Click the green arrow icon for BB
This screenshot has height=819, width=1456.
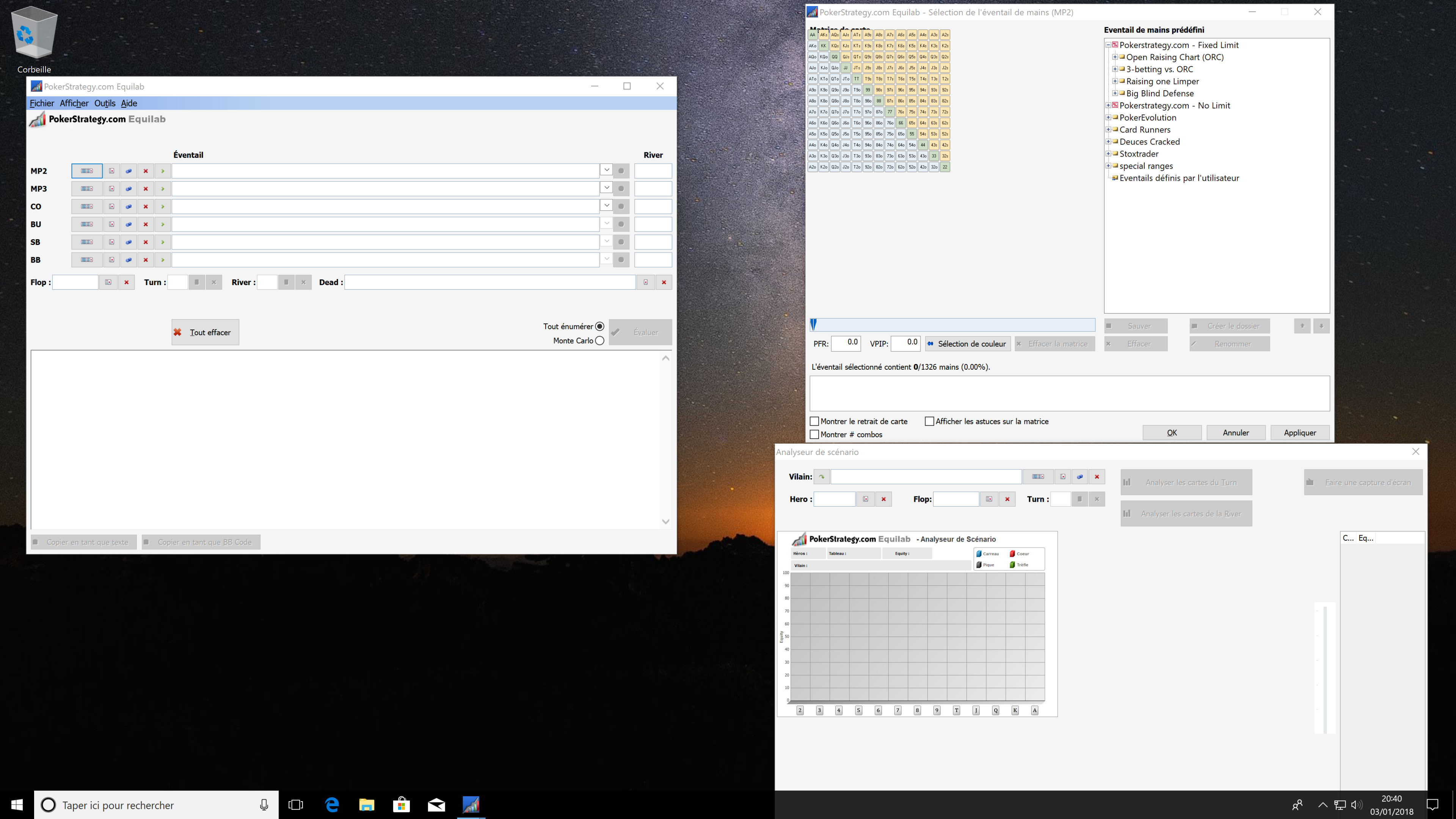click(x=162, y=260)
